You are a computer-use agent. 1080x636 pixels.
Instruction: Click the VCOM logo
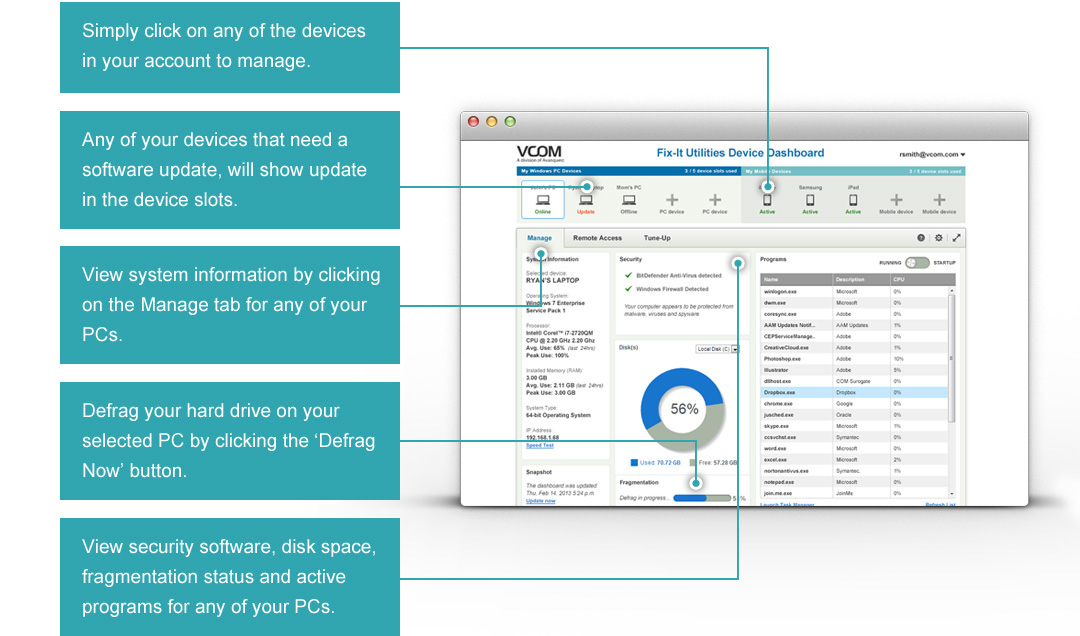pyautogui.click(x=539, y=153)
